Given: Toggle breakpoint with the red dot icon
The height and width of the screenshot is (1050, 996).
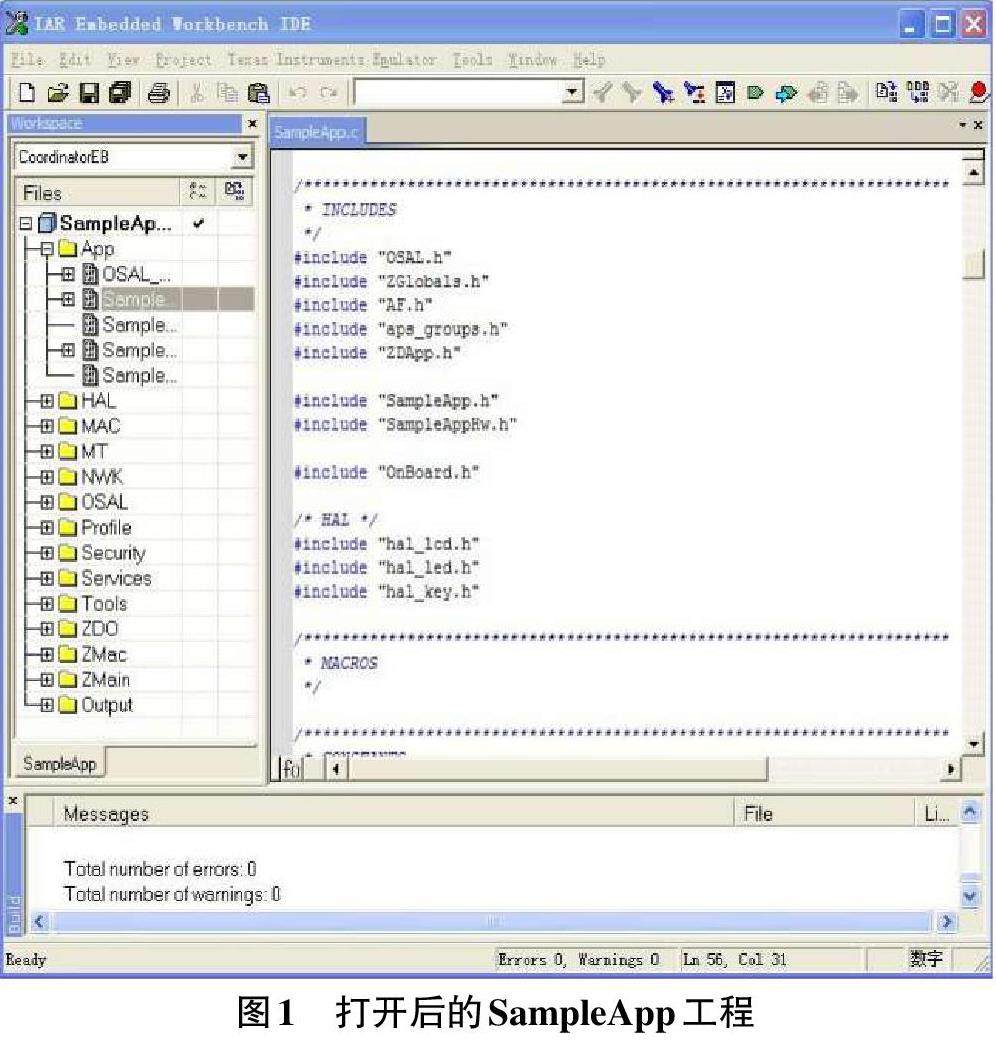Looking at the screenshot, I should (979, 92).
